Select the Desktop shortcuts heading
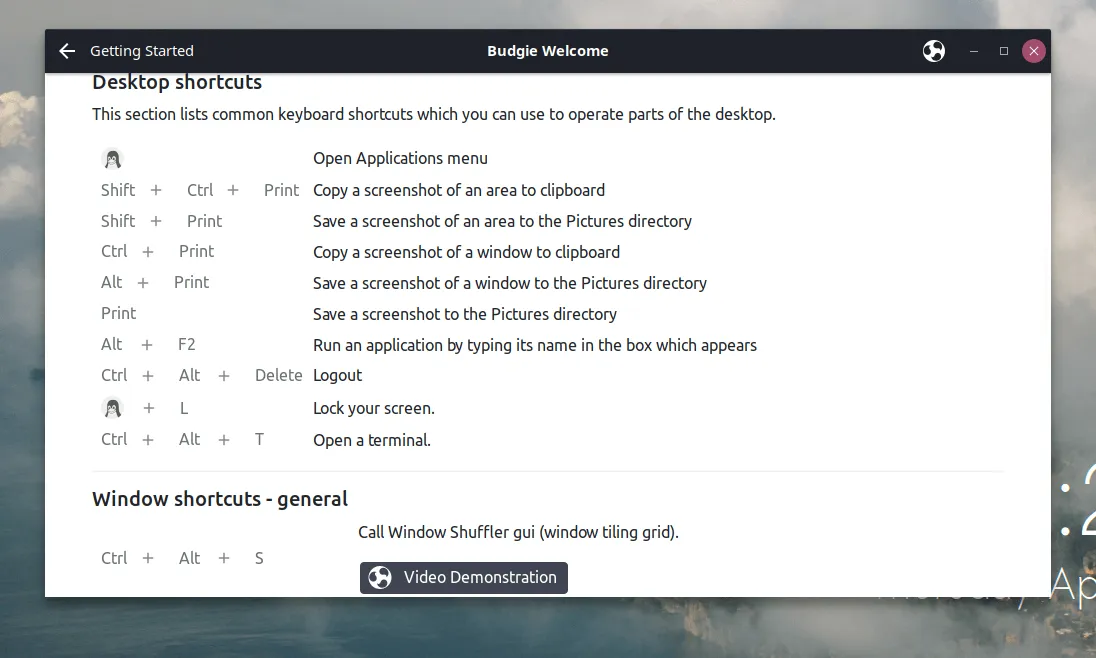The image size is (1096, 658). pos(177,83)
